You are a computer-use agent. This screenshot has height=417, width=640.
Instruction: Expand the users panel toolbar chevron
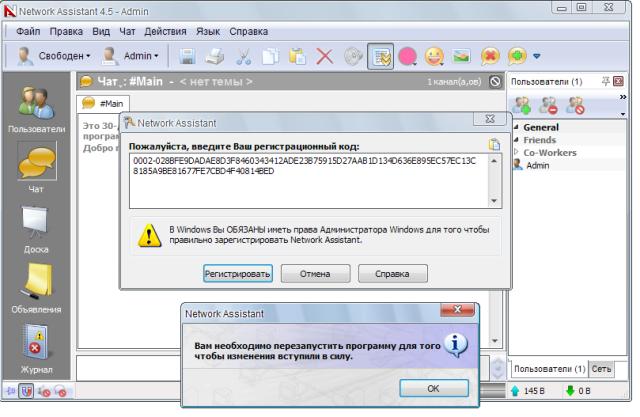(623, 97)
